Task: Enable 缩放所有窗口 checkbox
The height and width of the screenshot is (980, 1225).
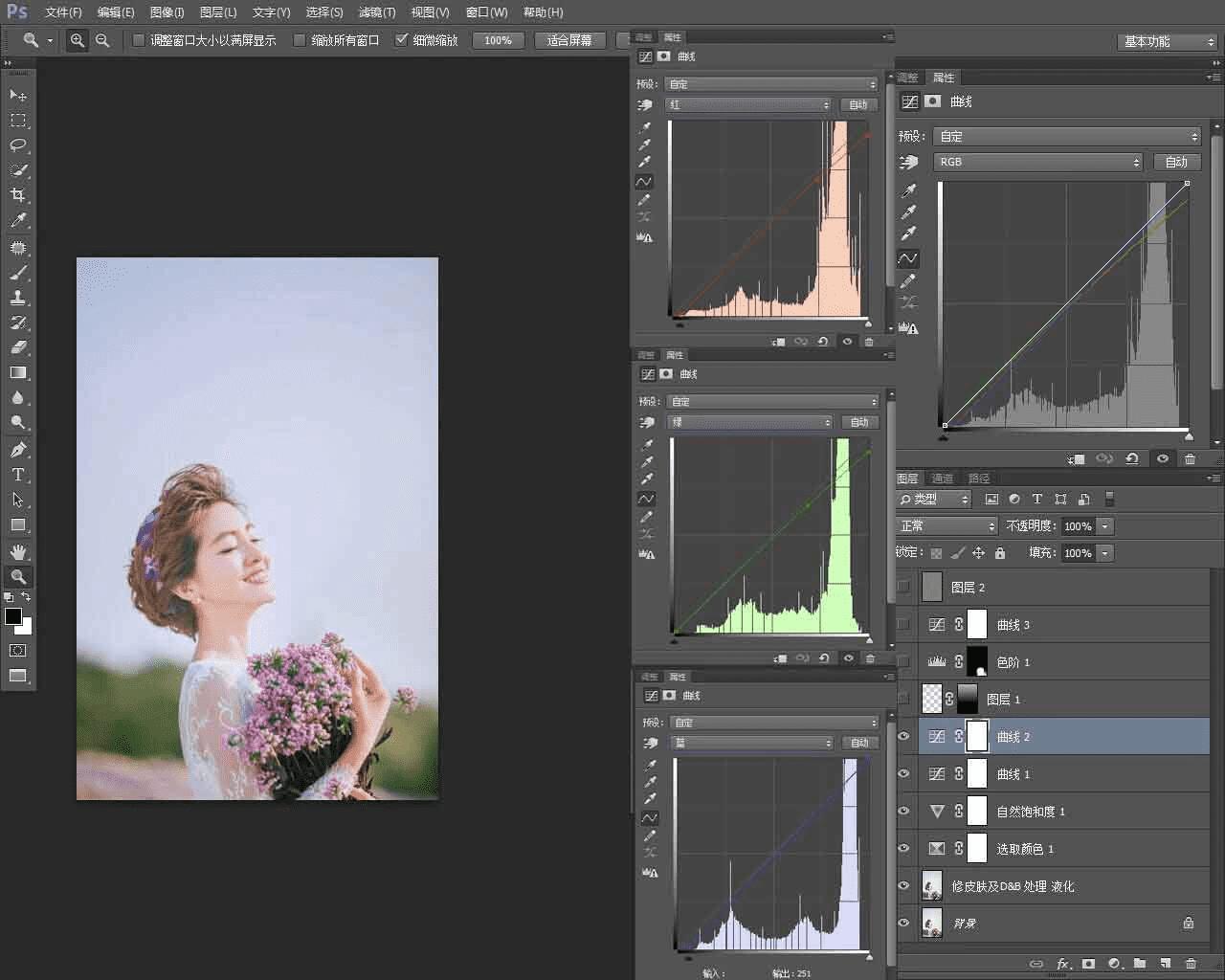Action: [300, 40]
